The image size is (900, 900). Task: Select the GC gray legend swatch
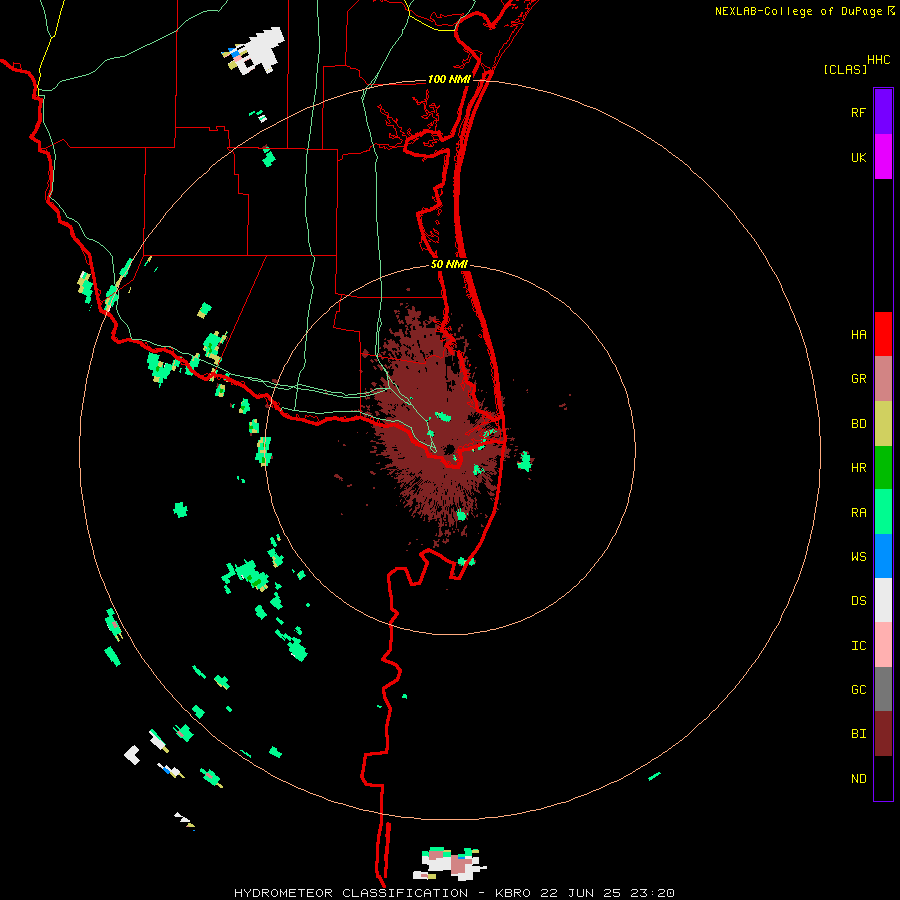tap(883, 689)
